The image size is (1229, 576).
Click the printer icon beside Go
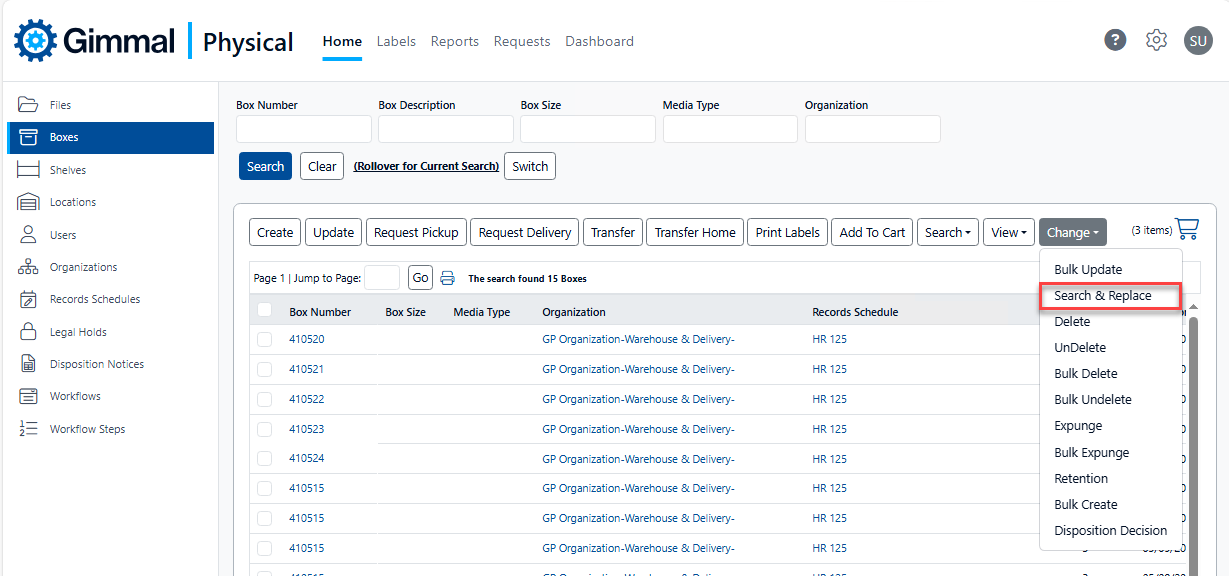click(447, 278)
